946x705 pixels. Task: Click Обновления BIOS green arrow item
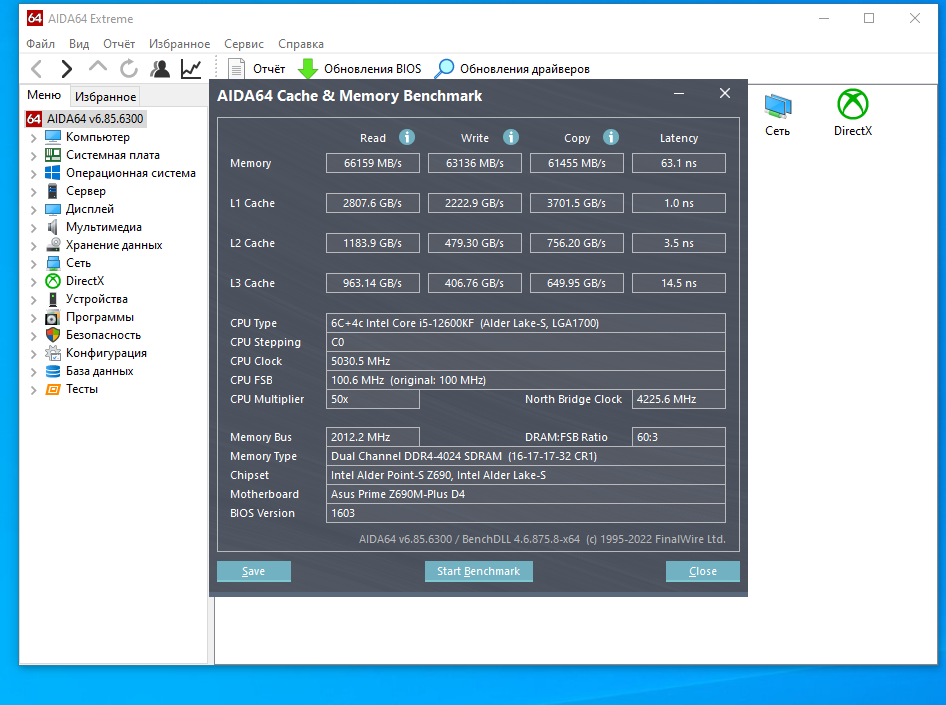[x=360, y=69]
